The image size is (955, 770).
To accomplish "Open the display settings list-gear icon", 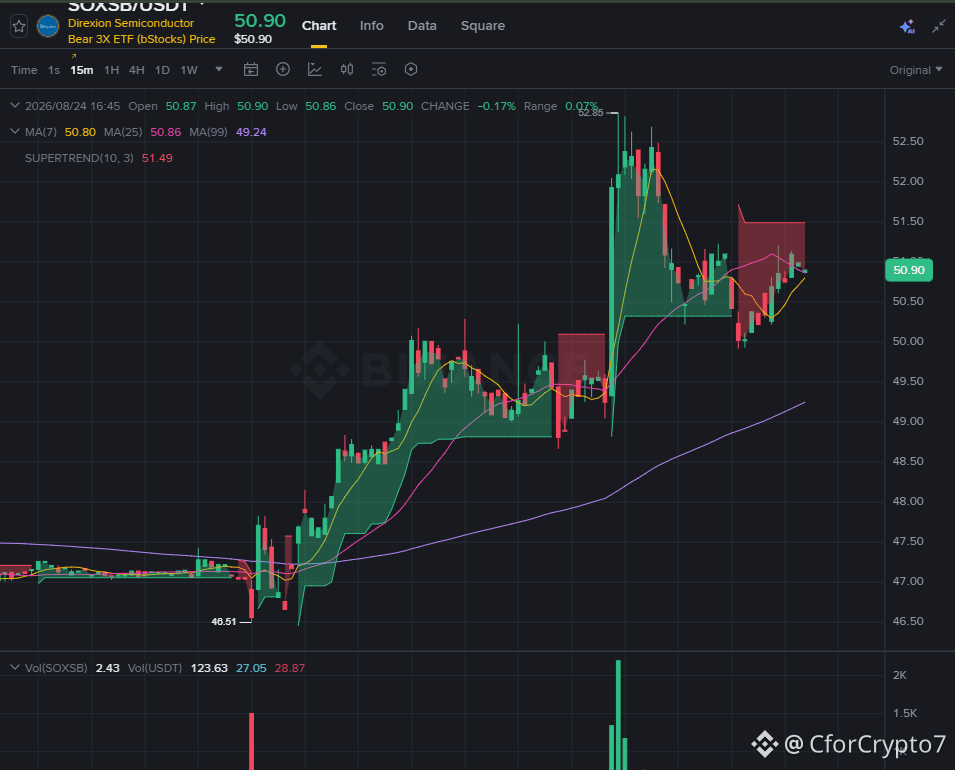I will tap(379, 69).
